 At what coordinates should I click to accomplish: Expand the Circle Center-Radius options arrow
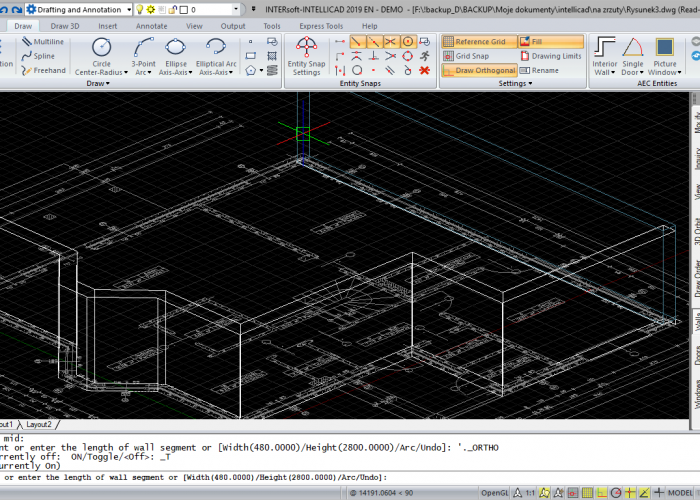pos(126,72)
